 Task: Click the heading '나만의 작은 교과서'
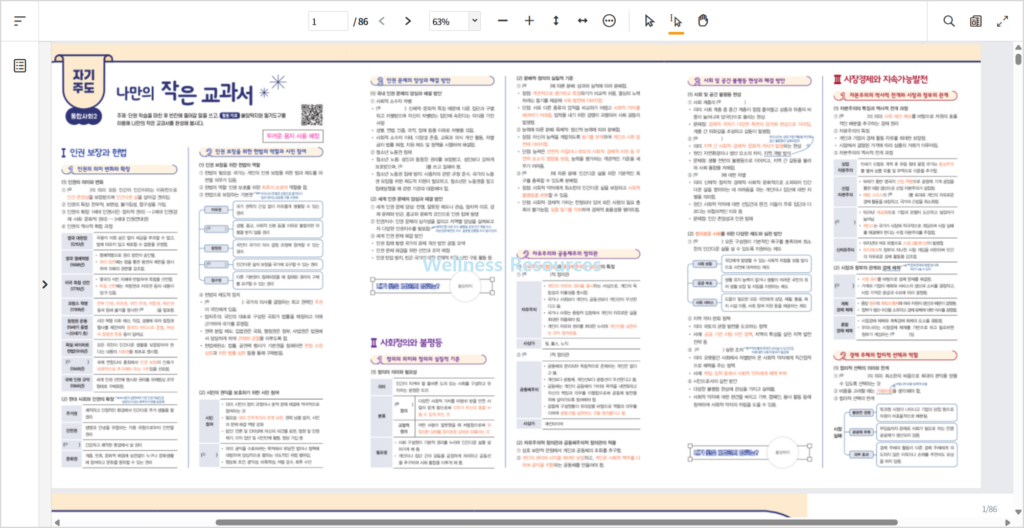[184, 94]
